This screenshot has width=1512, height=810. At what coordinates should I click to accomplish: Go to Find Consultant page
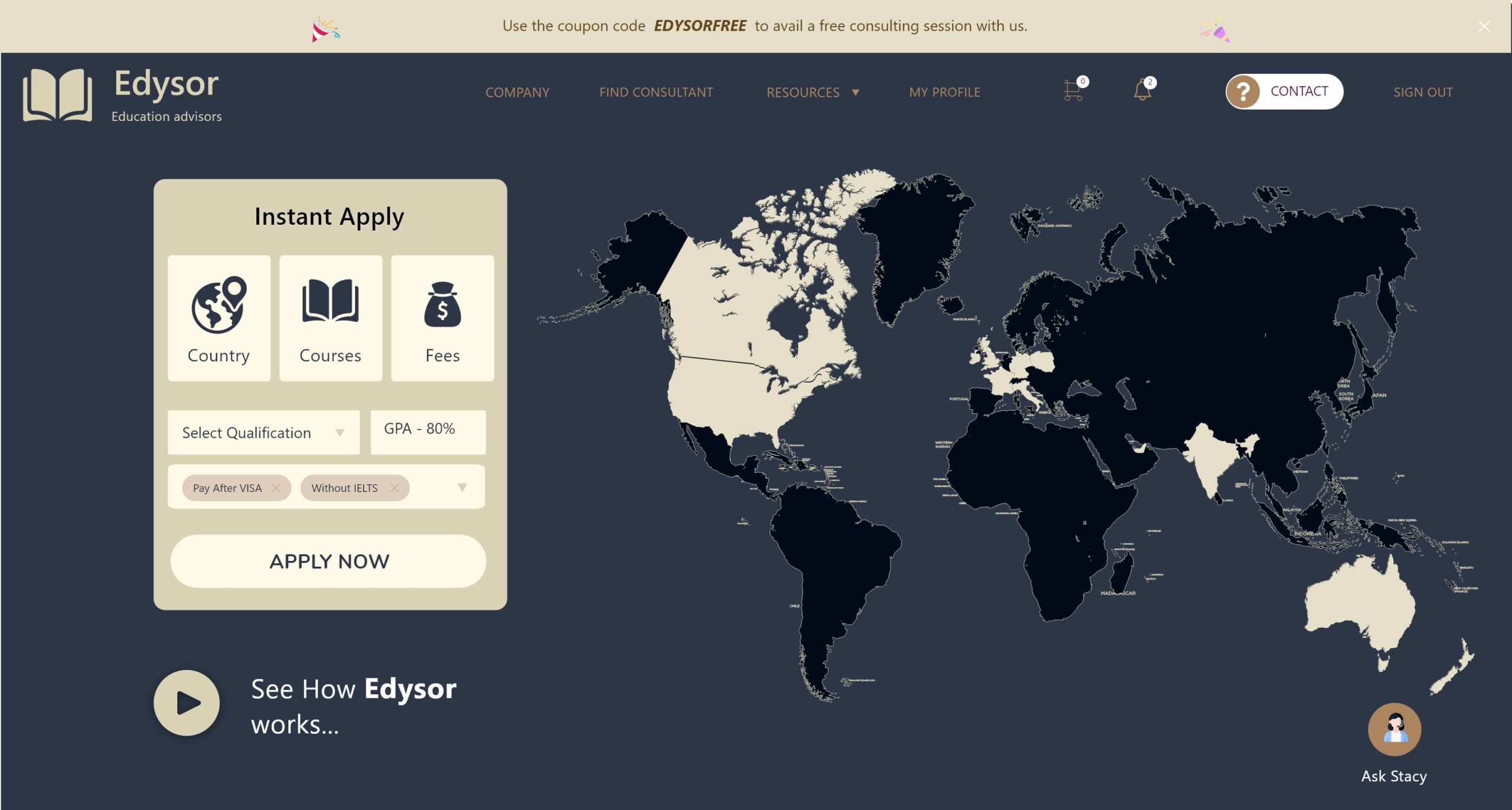tap(656, 92)
